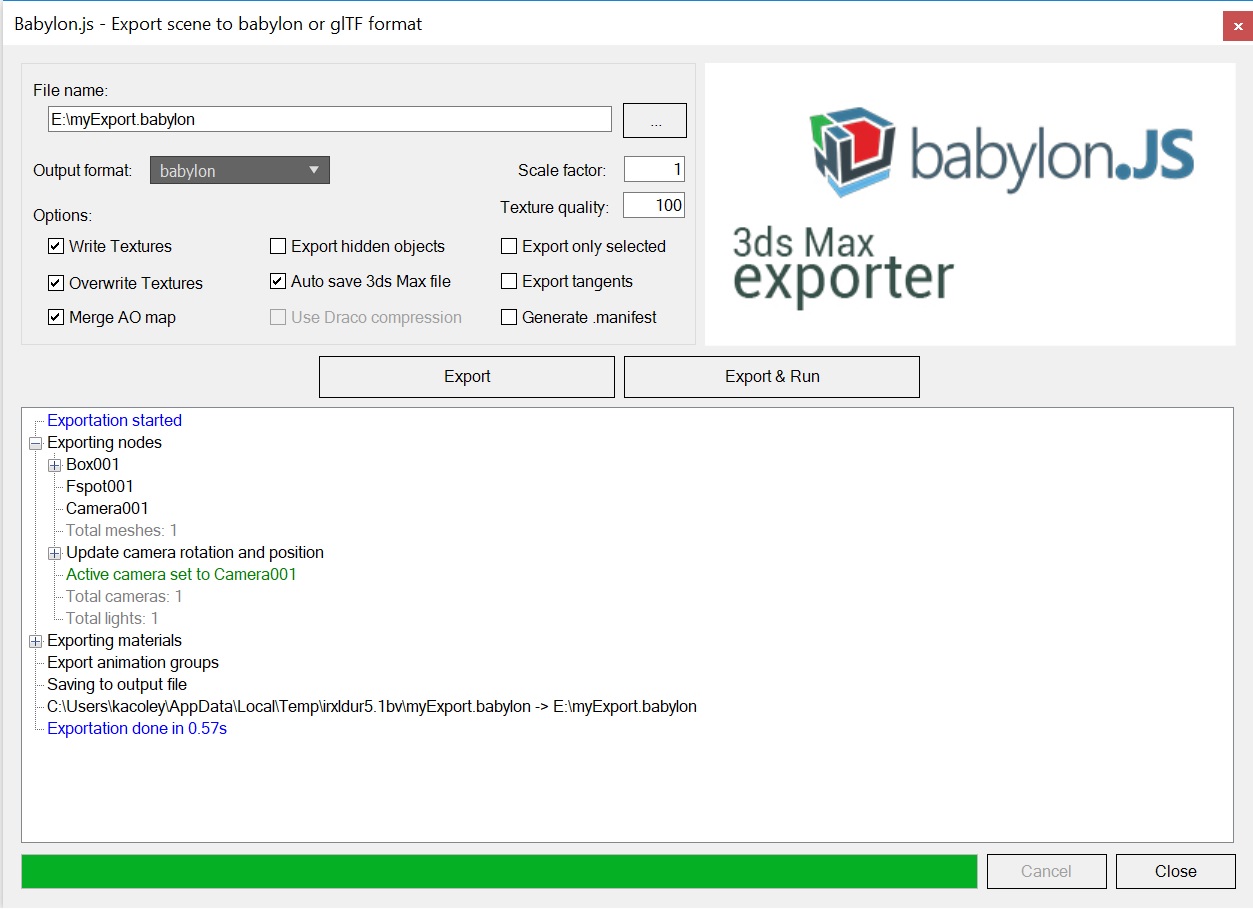The height and width of the screenshot is (909, 1253).
Task: Enable Export hidden objects
Action: 278,246
